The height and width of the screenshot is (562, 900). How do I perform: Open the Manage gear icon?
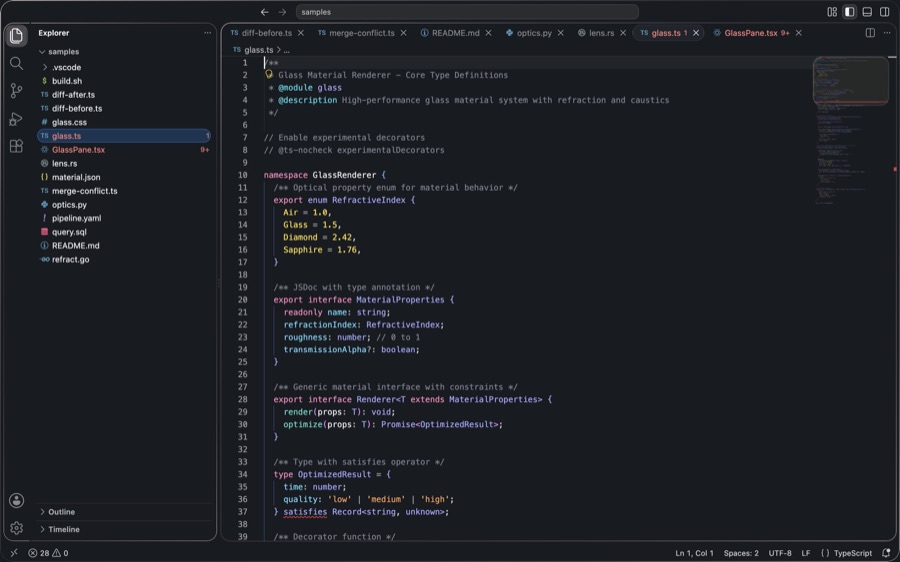[x=16, y=528]
